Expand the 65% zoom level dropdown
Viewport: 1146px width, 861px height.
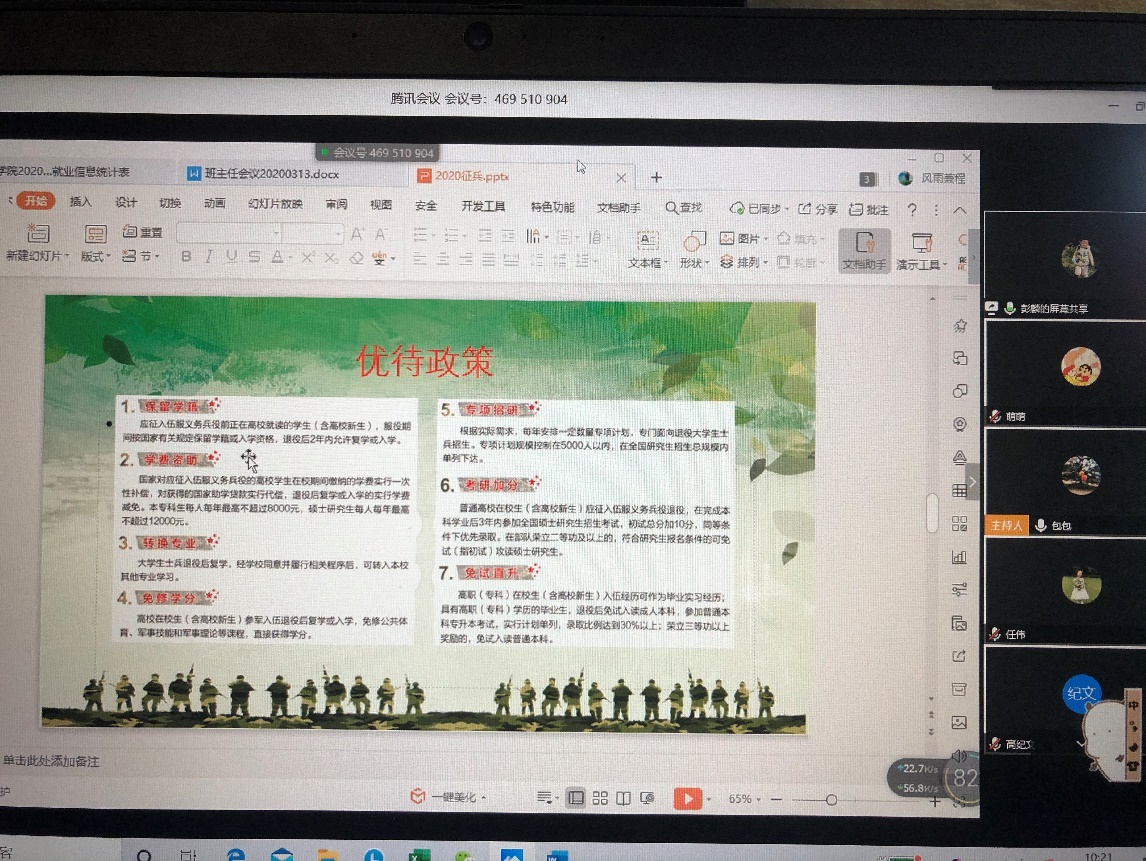[x=747, y=799]
